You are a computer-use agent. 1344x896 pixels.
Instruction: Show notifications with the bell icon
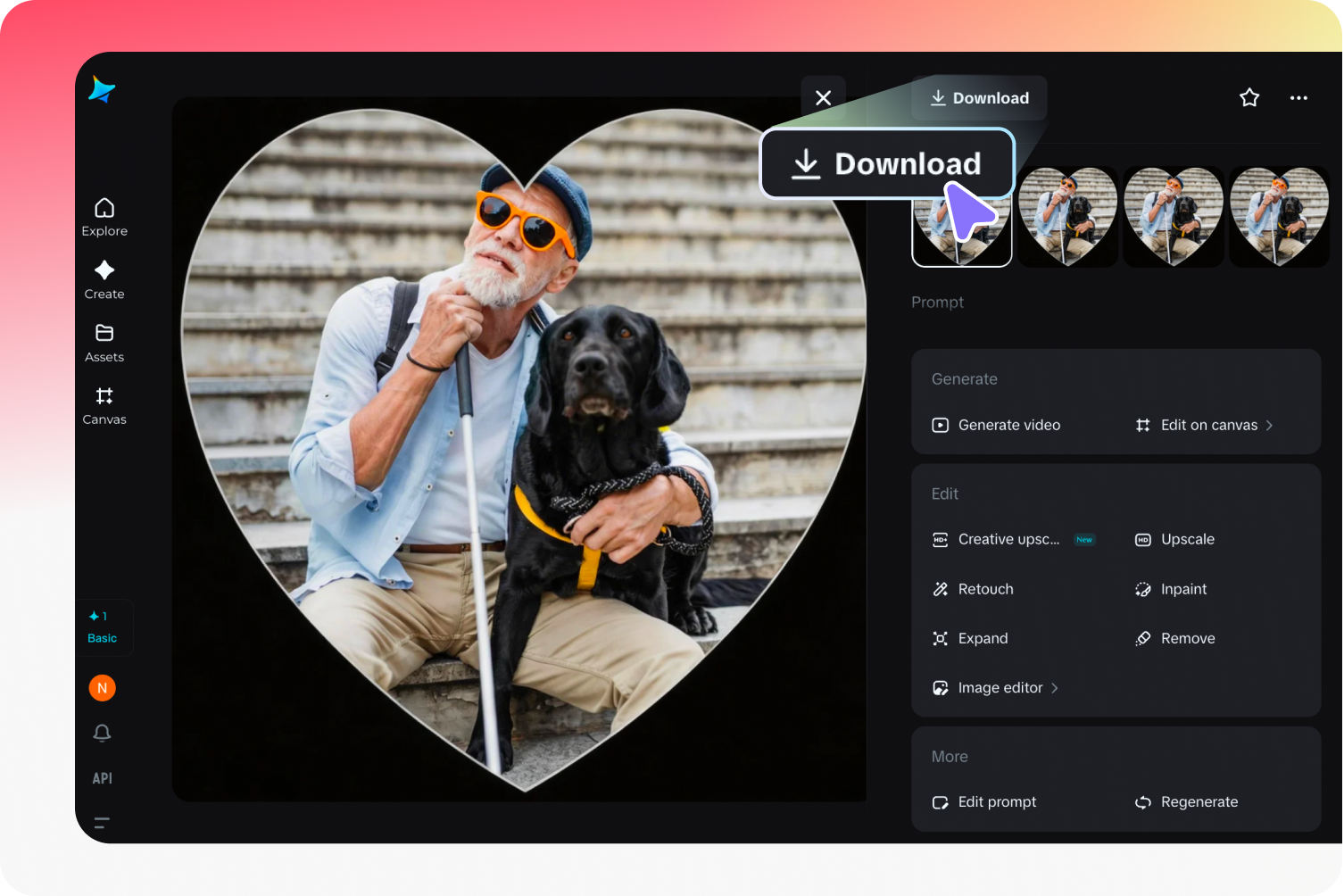pyautogui.click(x=103, y=733)
